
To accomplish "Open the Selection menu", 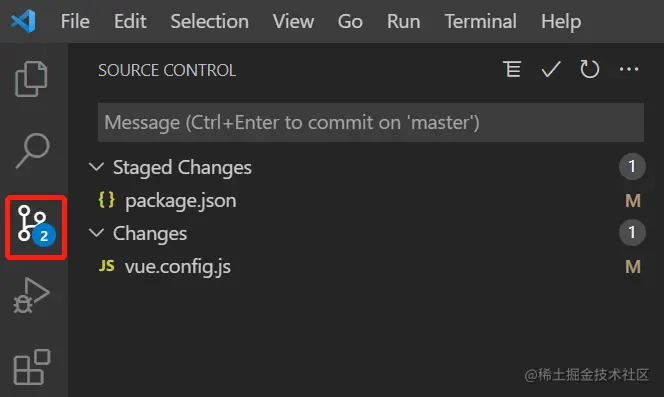I will (209, 21).
